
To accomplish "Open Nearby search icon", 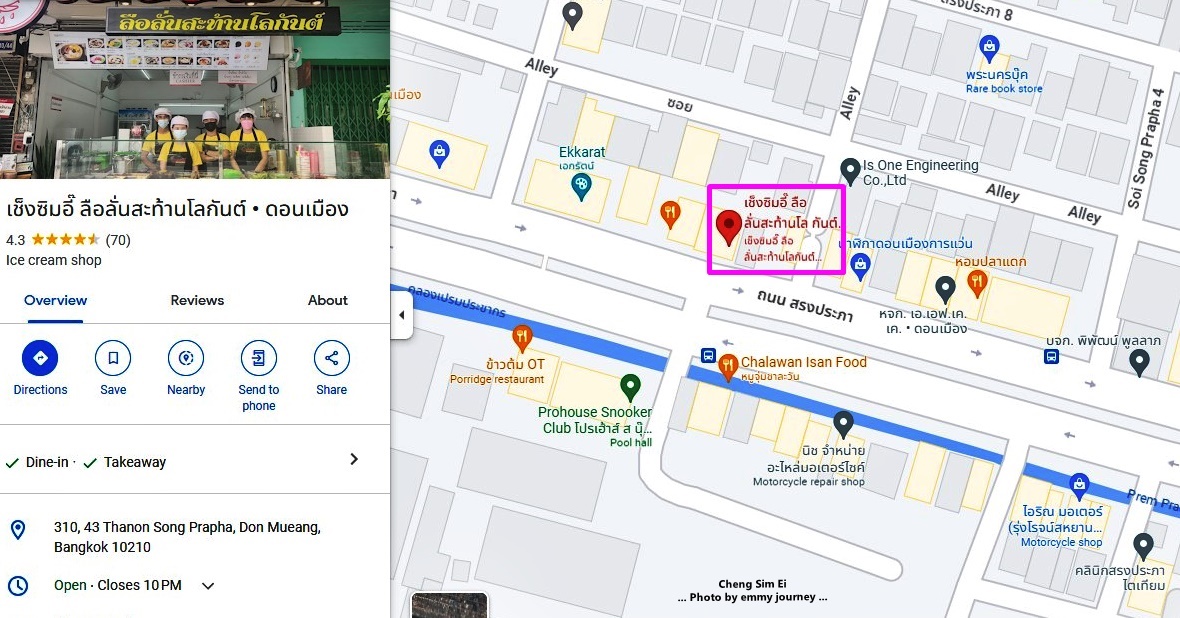I will coord(186,358).
